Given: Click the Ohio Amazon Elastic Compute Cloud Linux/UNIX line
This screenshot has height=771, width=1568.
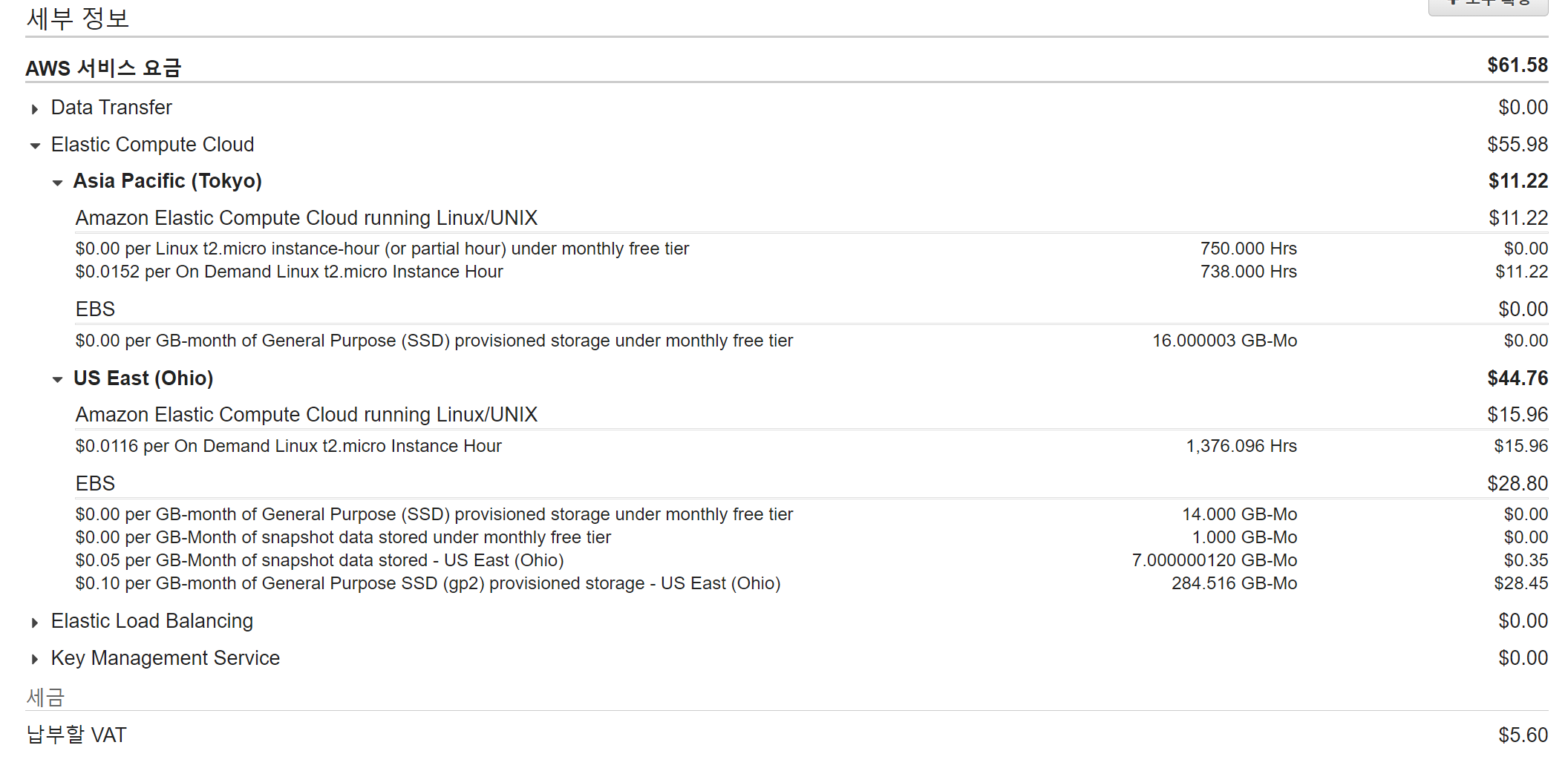Looking at the screenshot, I should point(306,415).
